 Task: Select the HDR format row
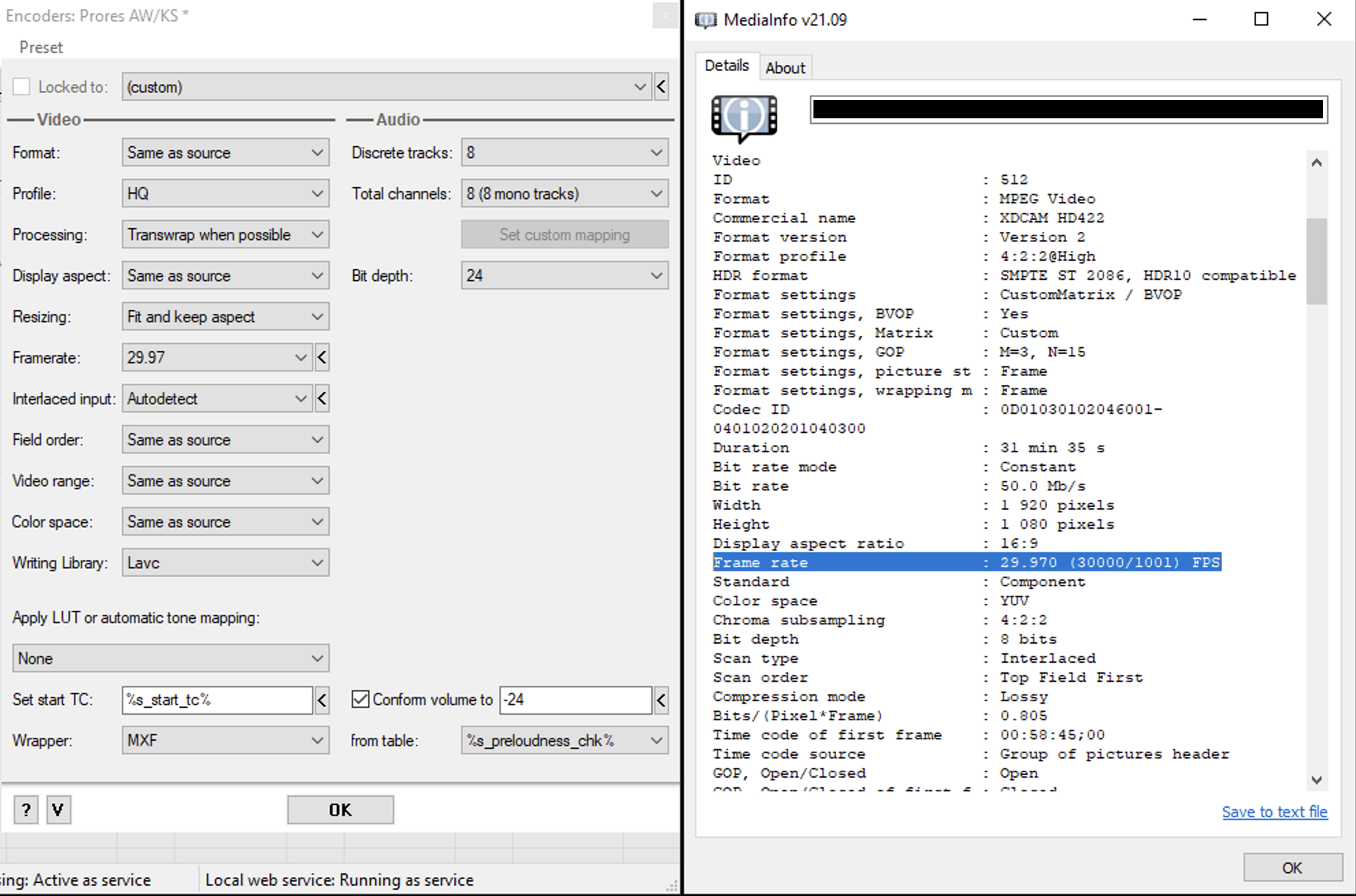(x=1004, y=275)
